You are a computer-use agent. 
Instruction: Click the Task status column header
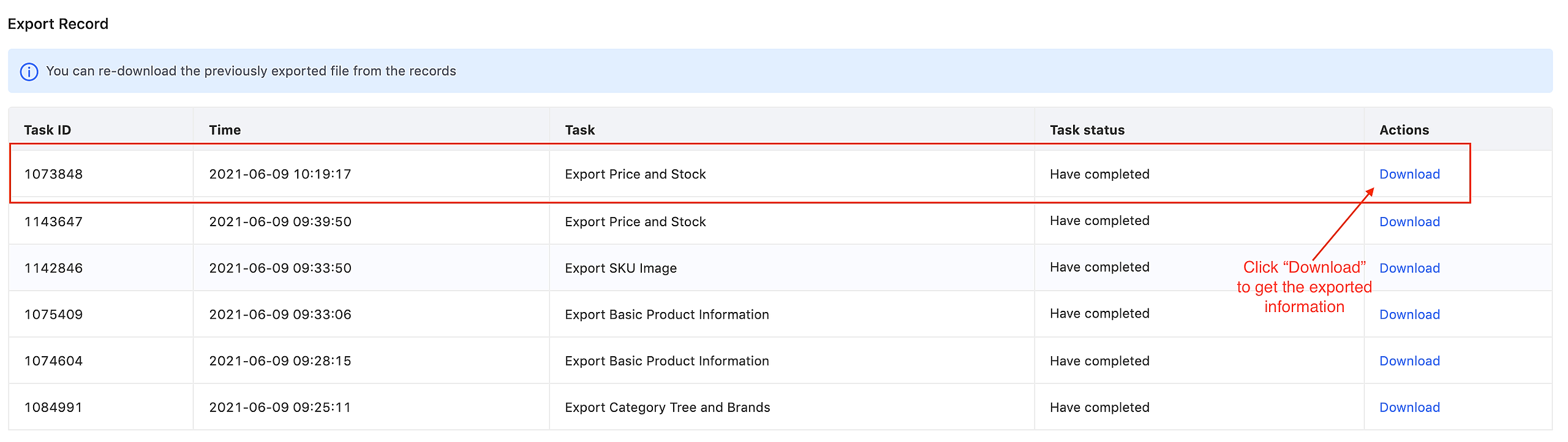point(1087,130)
